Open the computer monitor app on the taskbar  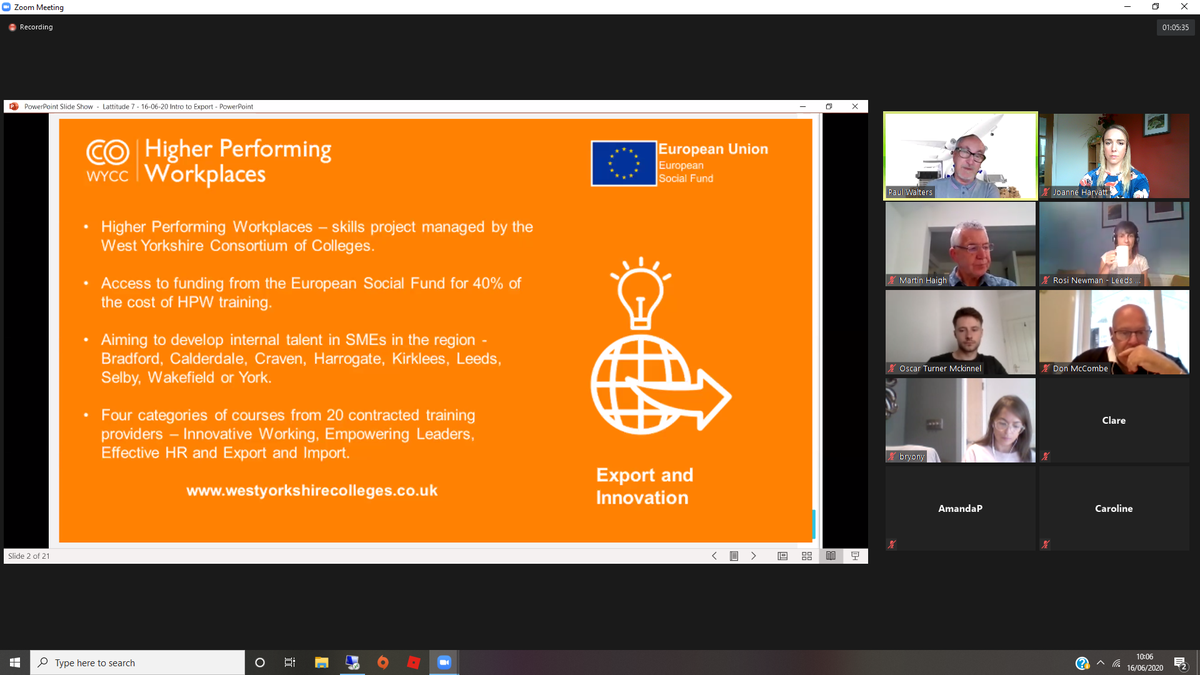(352, 662)
